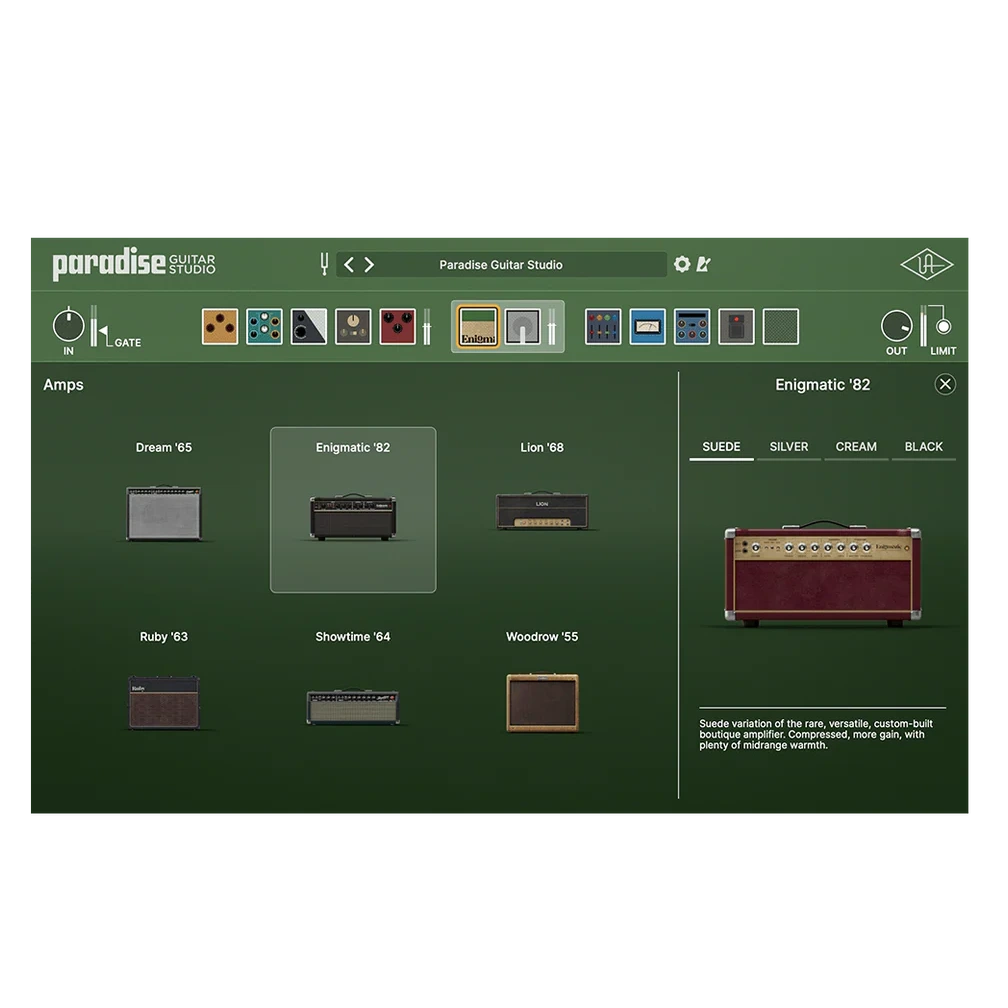
Task: Adjust the OUT level knob
Action: [x=896, y=327]
